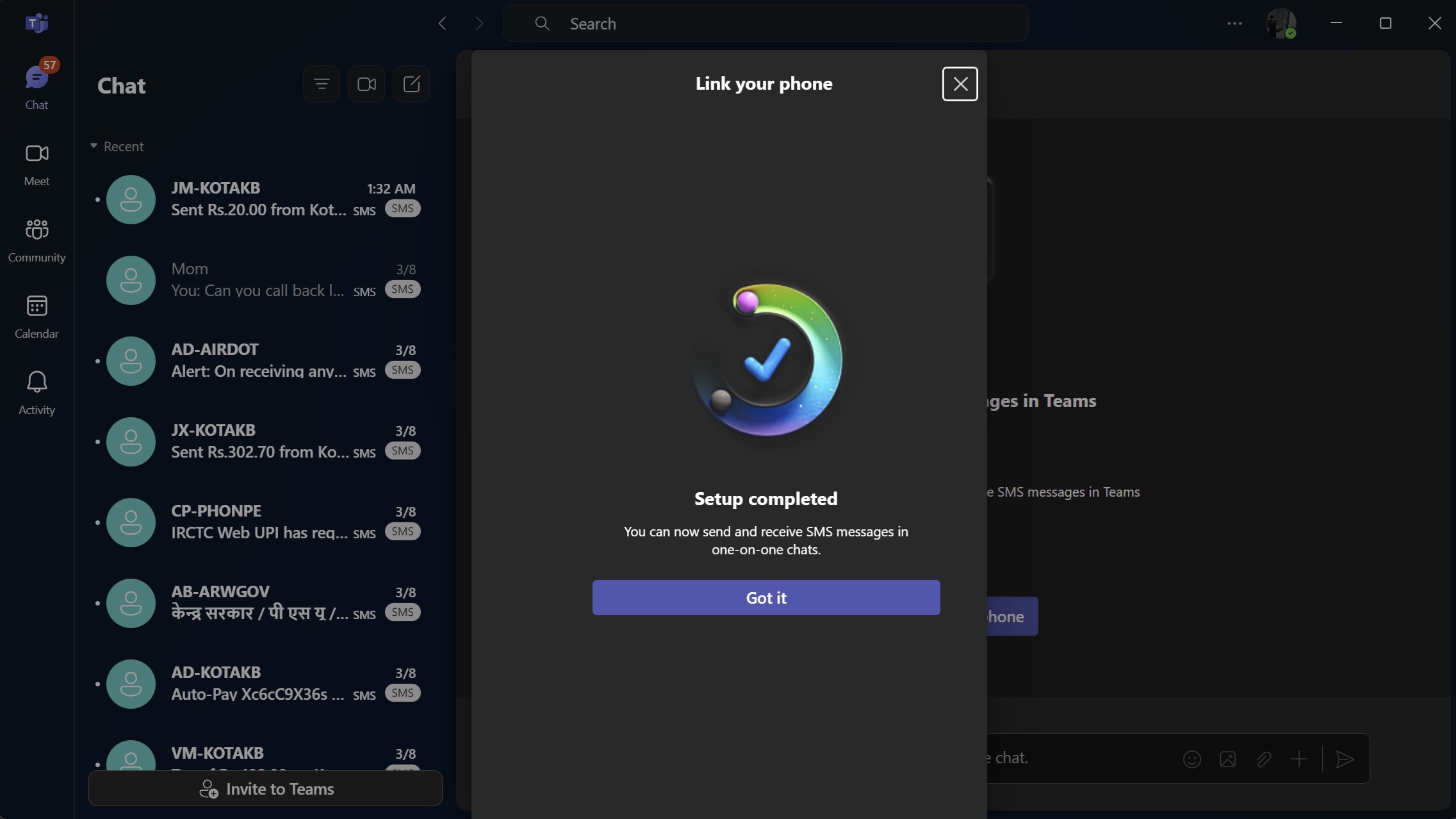Compose a new chat

411,84
